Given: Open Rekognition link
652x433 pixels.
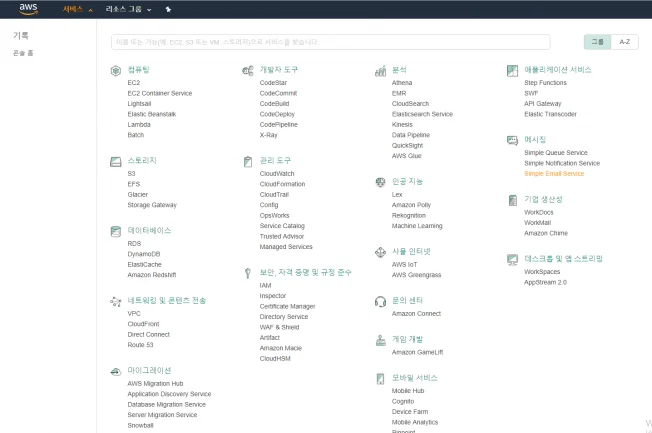Looking at the screenshot, I should click(409, 215).
